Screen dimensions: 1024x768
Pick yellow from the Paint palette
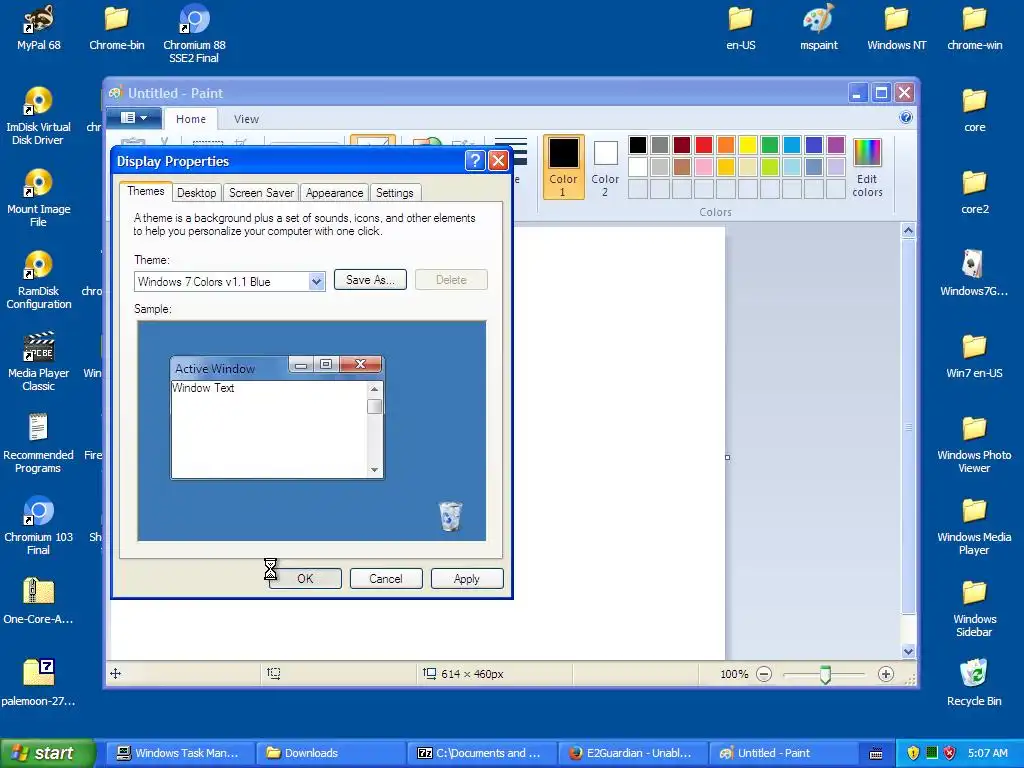coord(748,145)
